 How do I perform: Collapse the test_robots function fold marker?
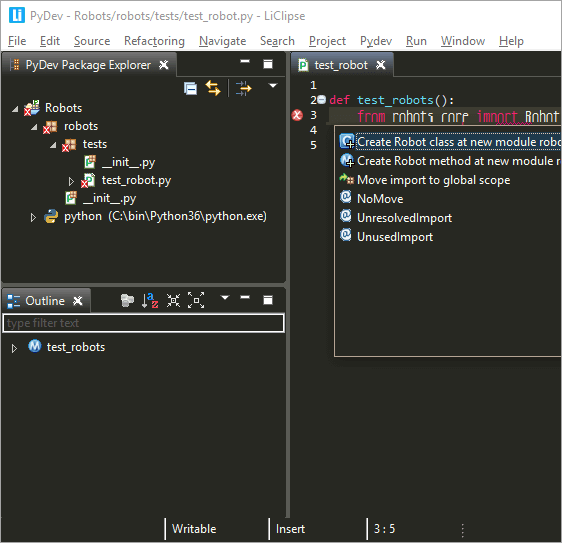pos(322,99)
